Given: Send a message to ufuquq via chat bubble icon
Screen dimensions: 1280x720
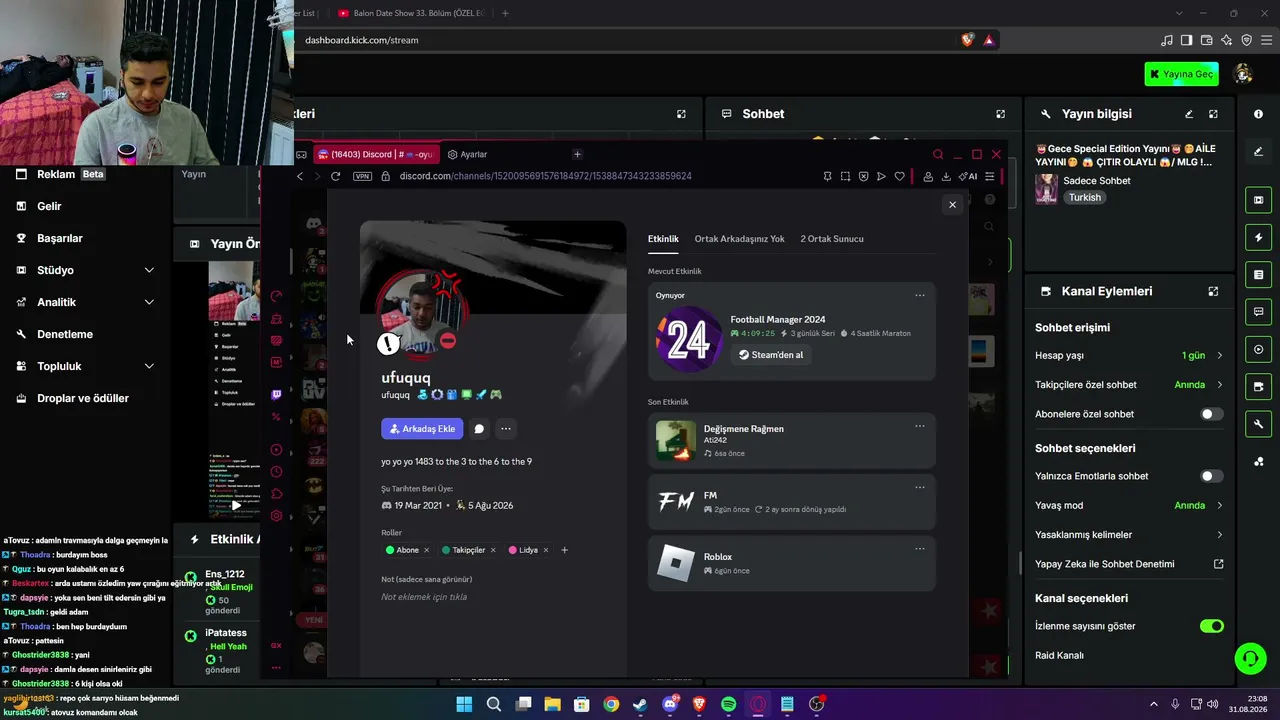Looking at the screenshot, I should [x=479, y=429].
